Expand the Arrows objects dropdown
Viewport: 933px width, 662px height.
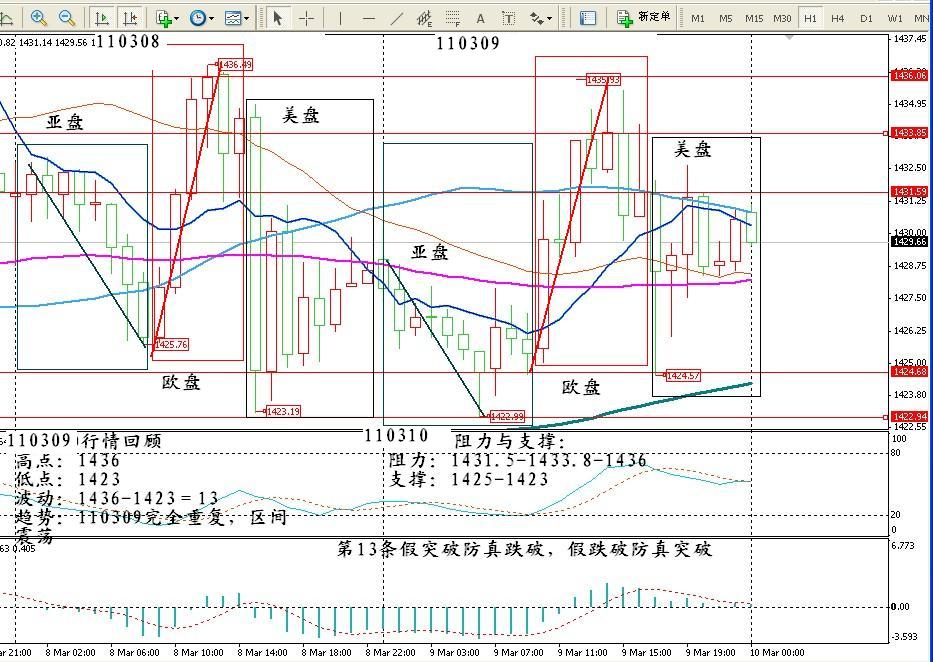[541, 18]
